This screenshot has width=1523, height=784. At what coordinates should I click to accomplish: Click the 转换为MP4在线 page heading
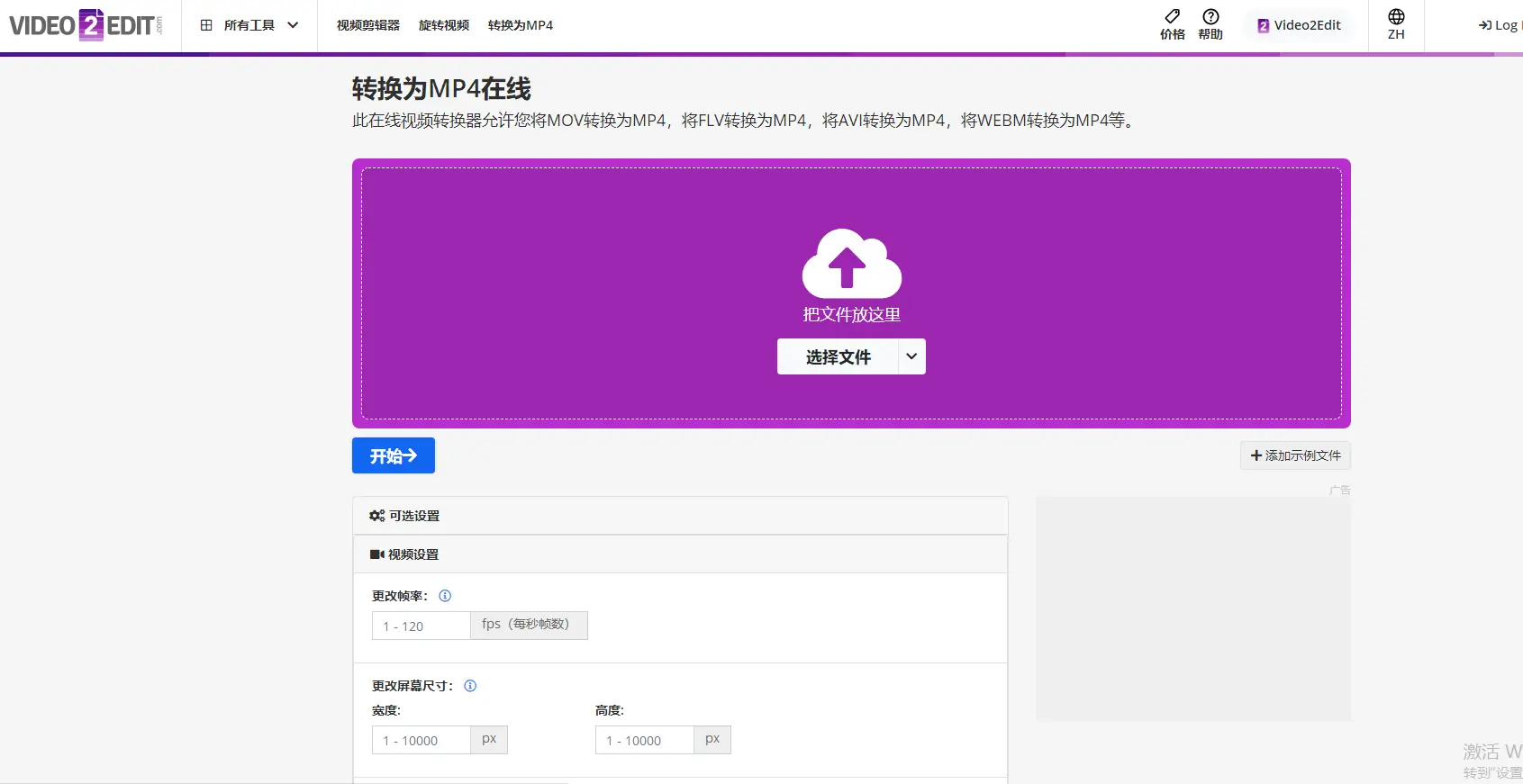point(441,88)
